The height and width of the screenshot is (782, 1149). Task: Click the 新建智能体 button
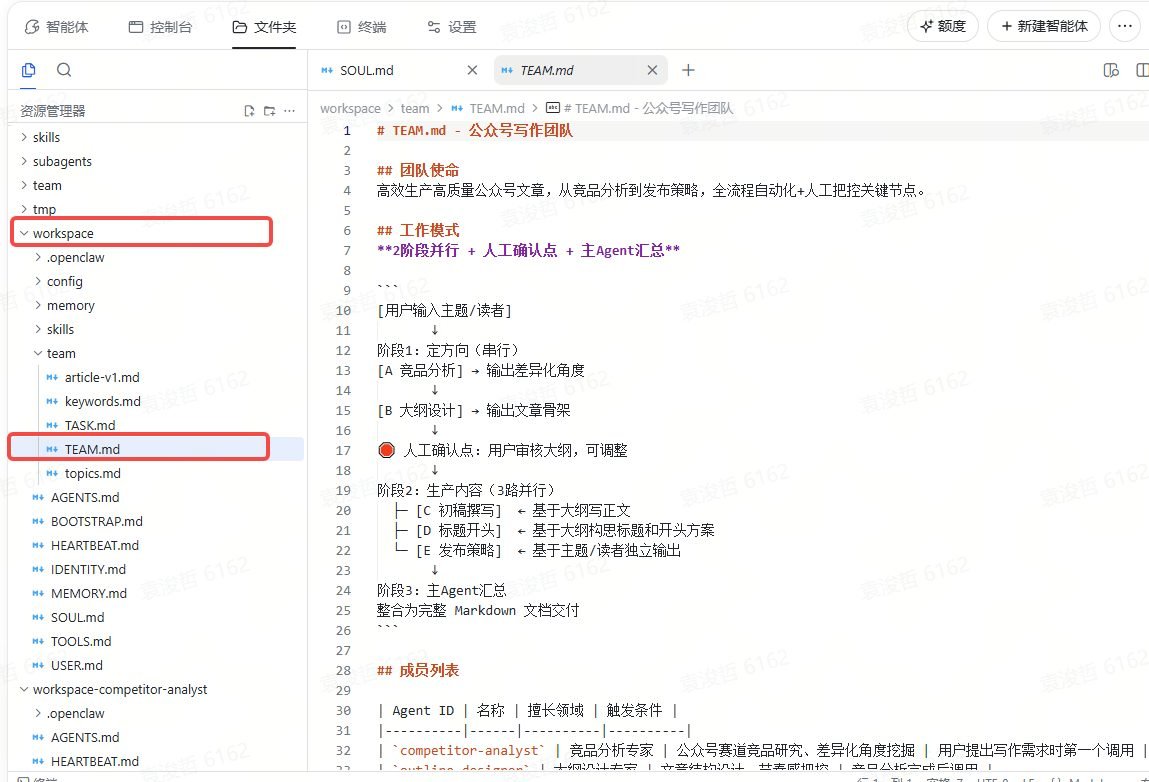pyautogui.click(x=1043, y=26)
